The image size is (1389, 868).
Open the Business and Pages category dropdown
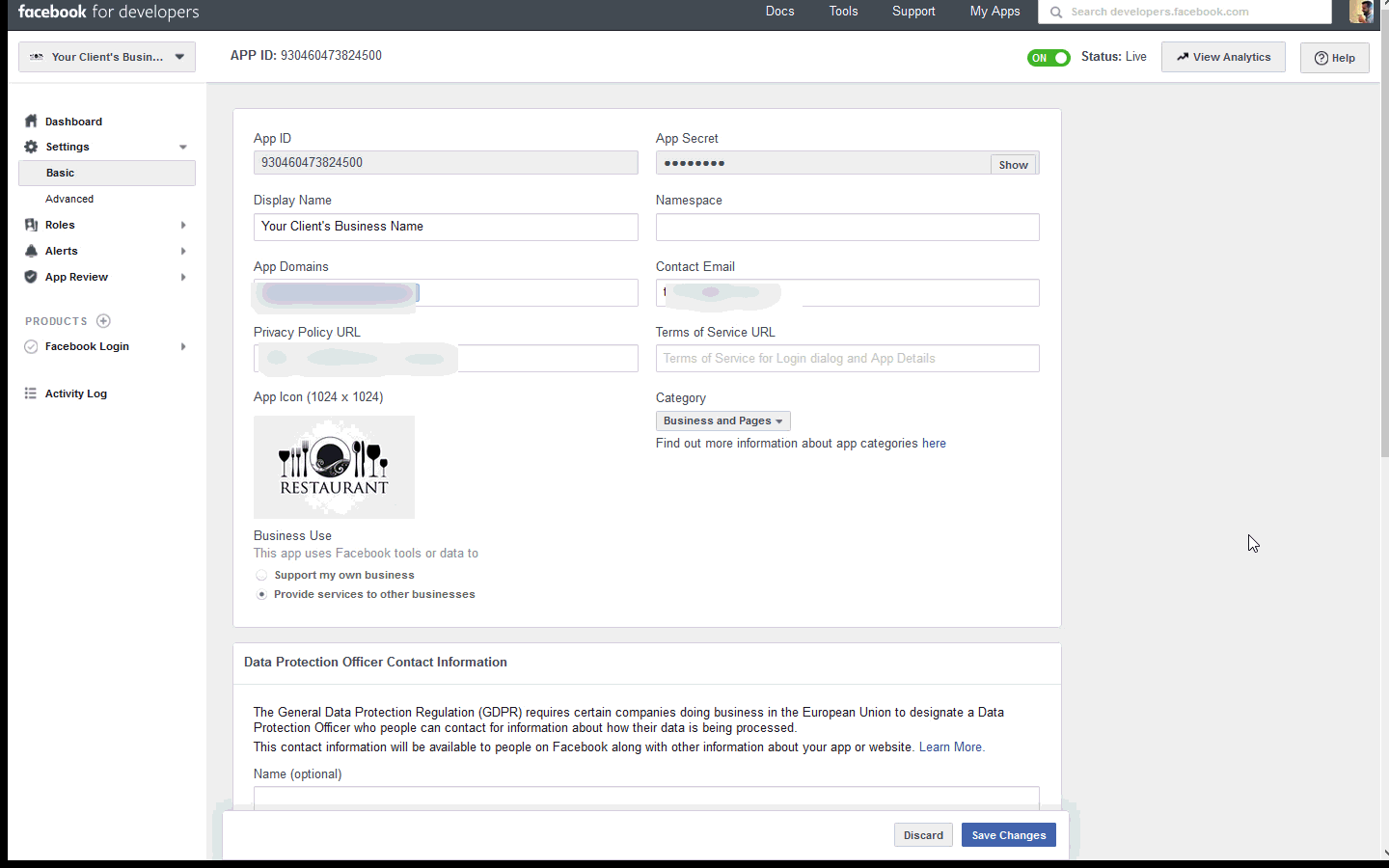tap(723, 421)
